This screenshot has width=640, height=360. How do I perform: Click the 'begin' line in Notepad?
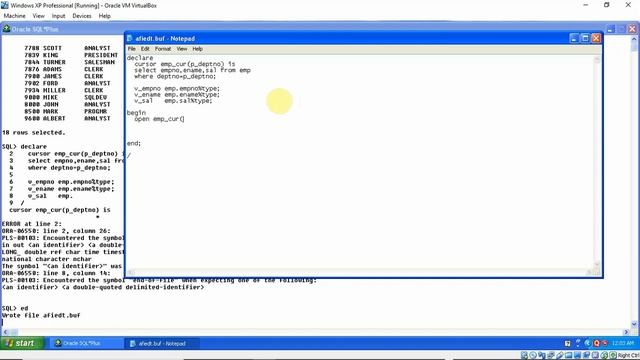(136, 113)
